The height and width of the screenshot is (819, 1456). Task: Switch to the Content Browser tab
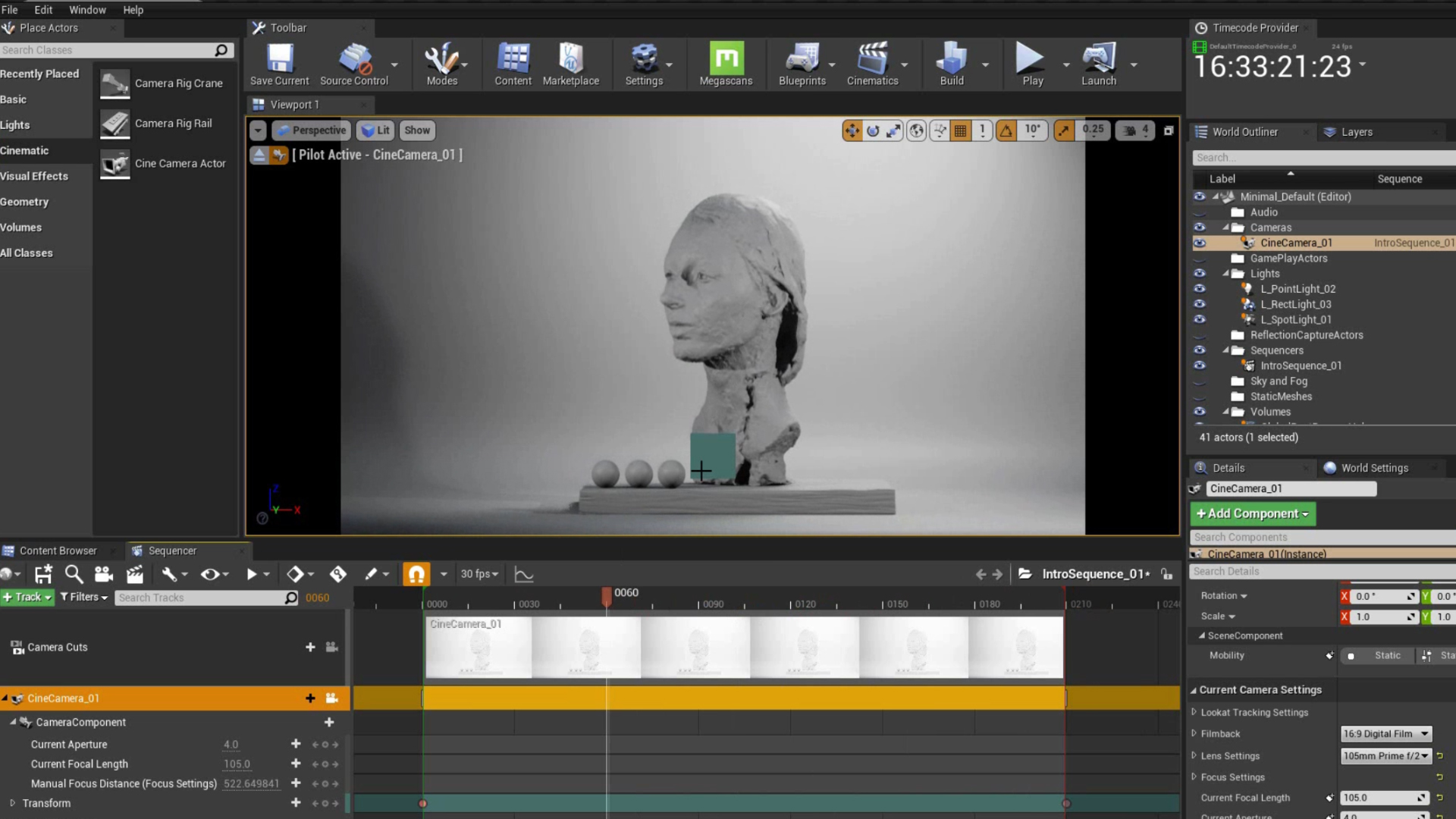58,551
